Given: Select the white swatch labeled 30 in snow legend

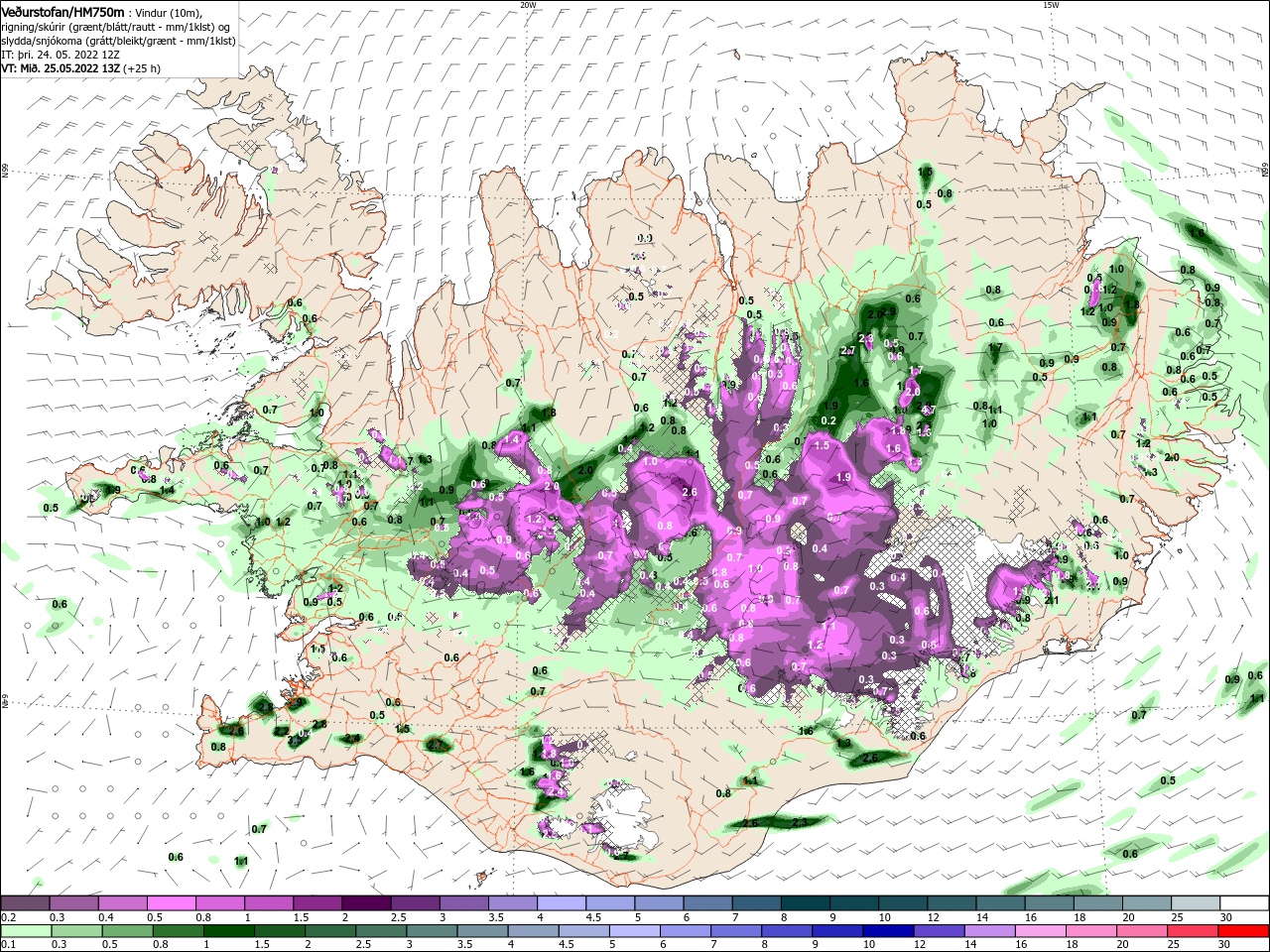Looking at the screenshot, I should (1245, 903).
